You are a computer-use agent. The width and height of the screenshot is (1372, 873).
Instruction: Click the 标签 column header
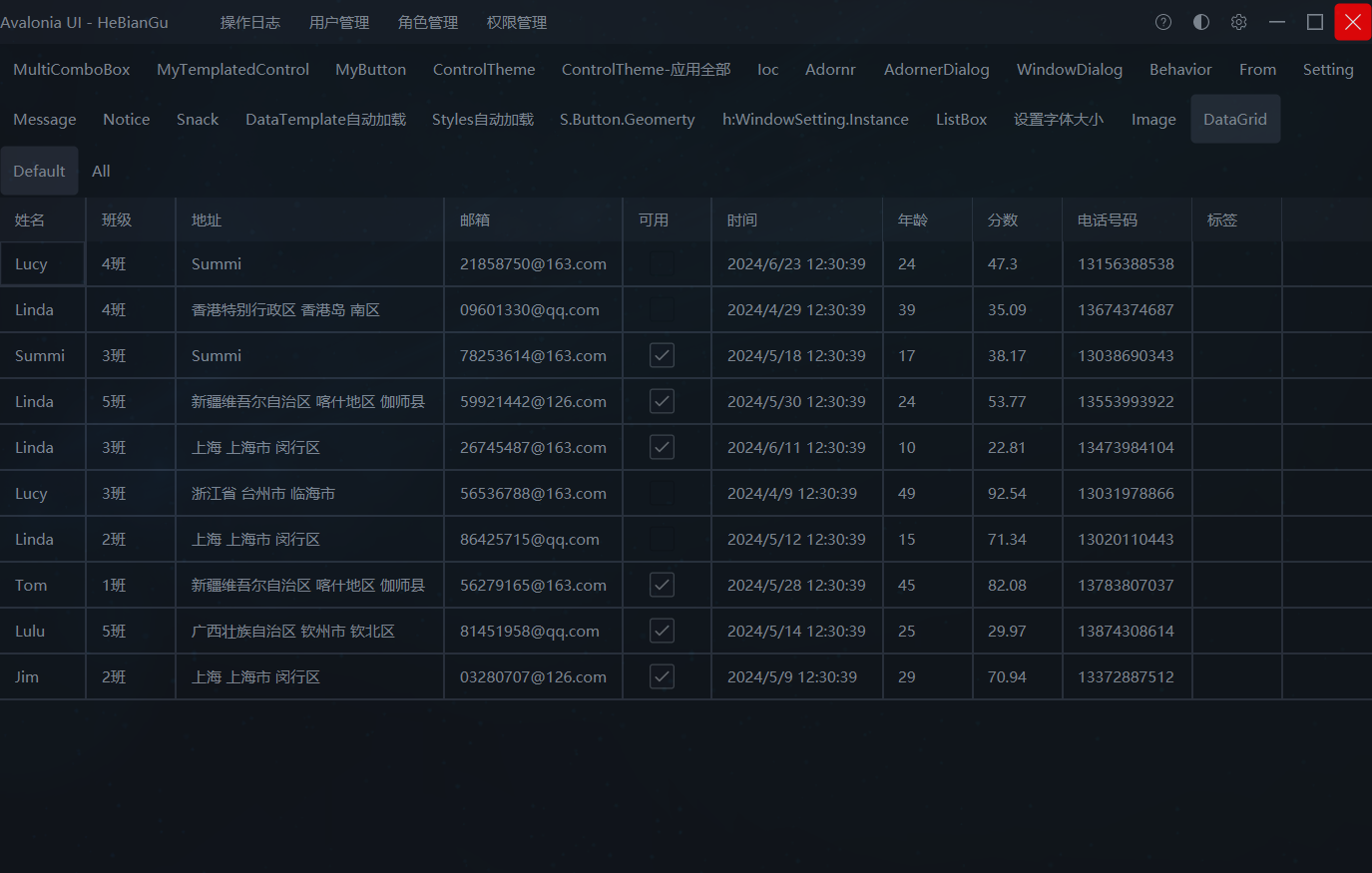pos(1237,219)
